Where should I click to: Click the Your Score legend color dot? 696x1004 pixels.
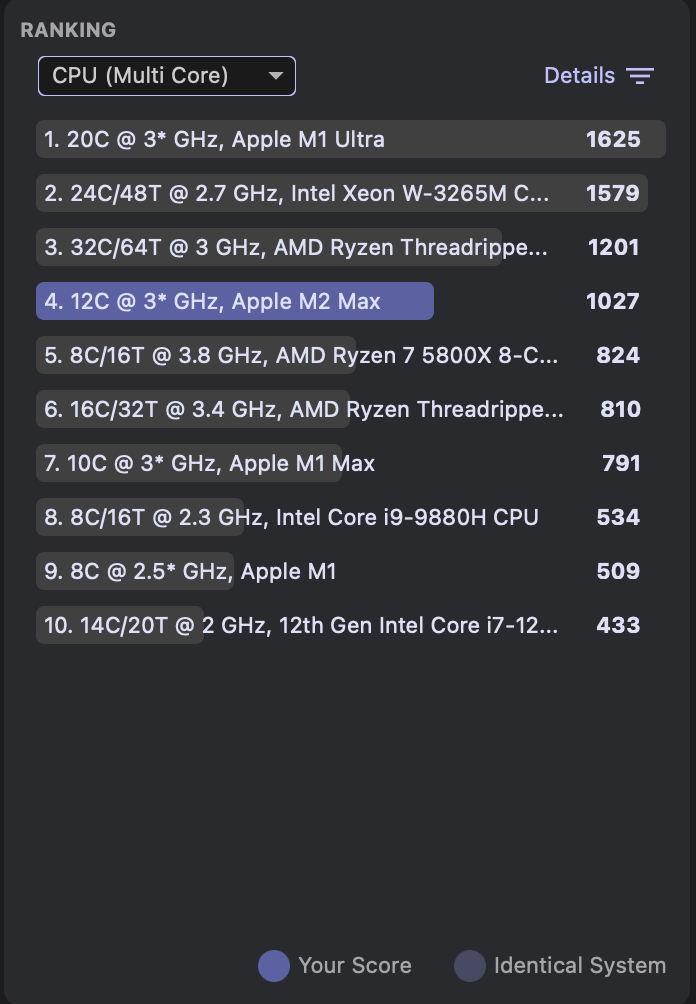pyautogui.click(x=274, y=966)
